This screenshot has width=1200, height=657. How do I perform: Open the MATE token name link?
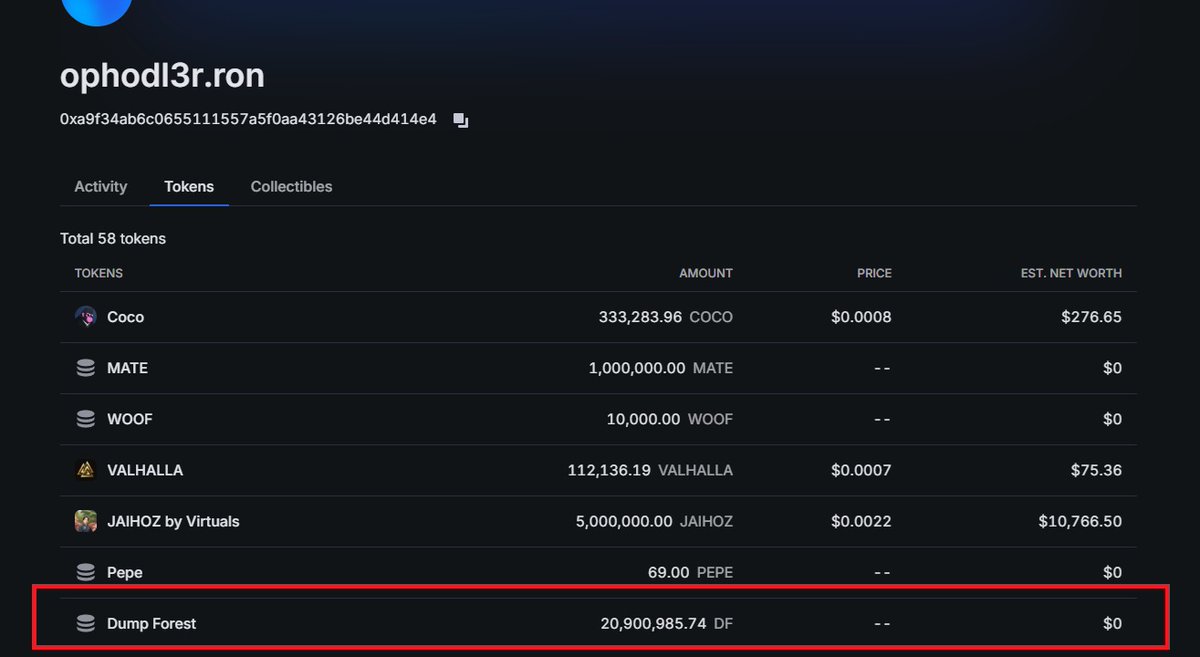point(127,368)
